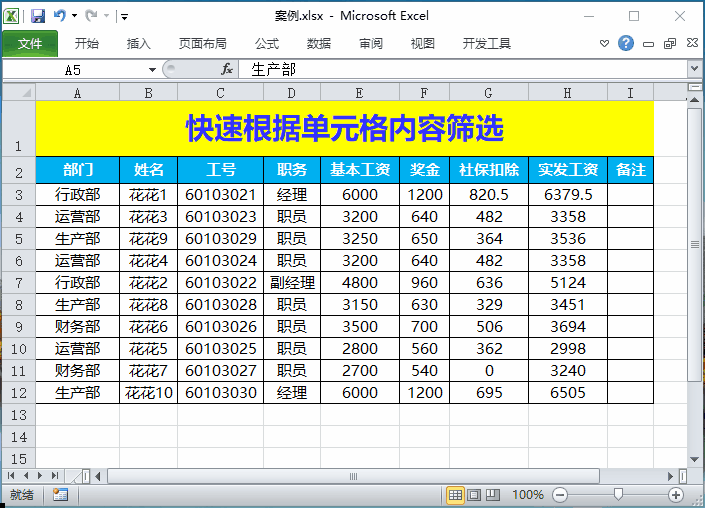Click the 100% zoom level button
Screen dimensions: 705x508
coord(527,494)
